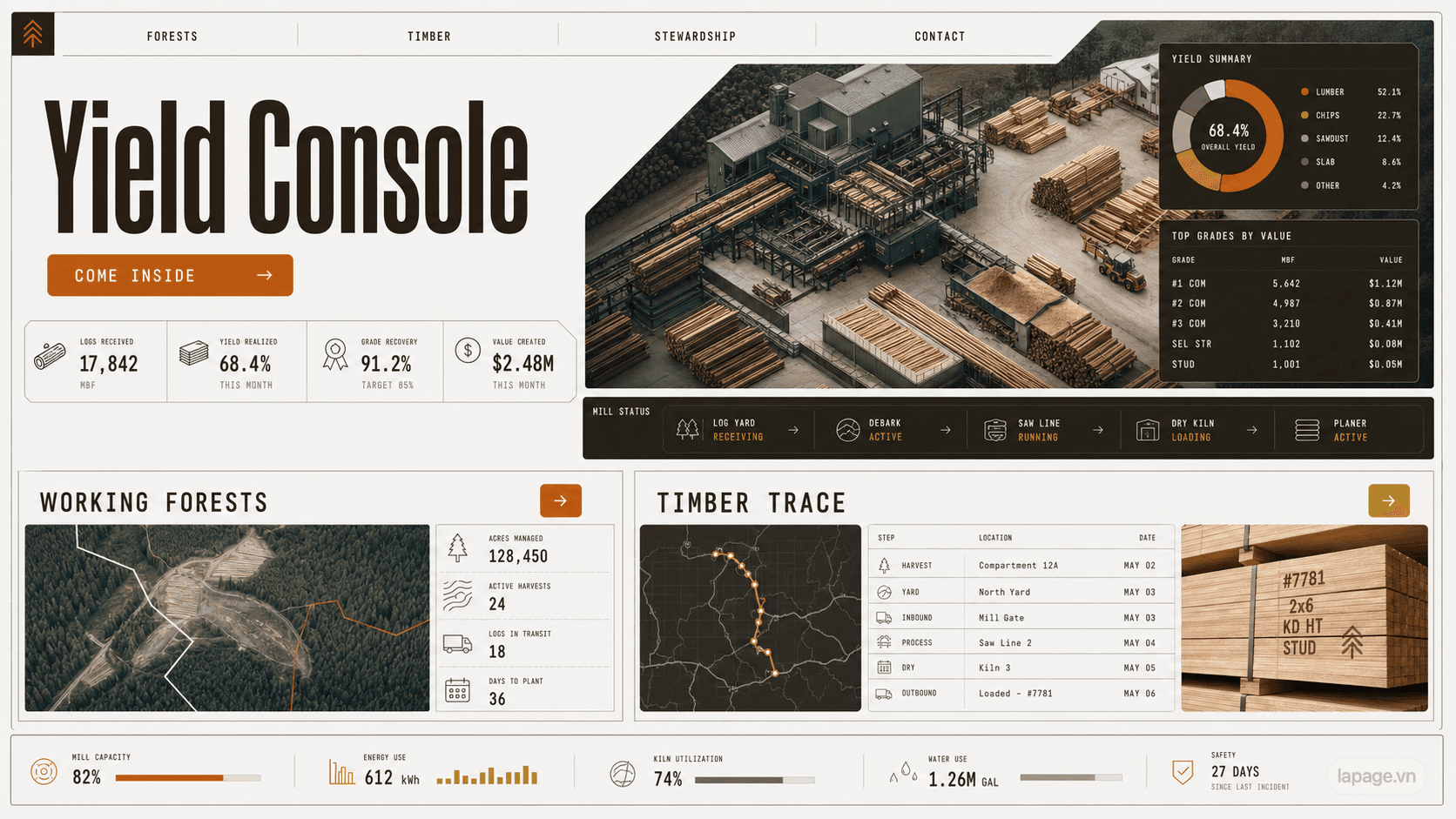Click the dollar icon for Value Created
The image size is (1456, 819).
pyautogui.click(x=468, y=351)
